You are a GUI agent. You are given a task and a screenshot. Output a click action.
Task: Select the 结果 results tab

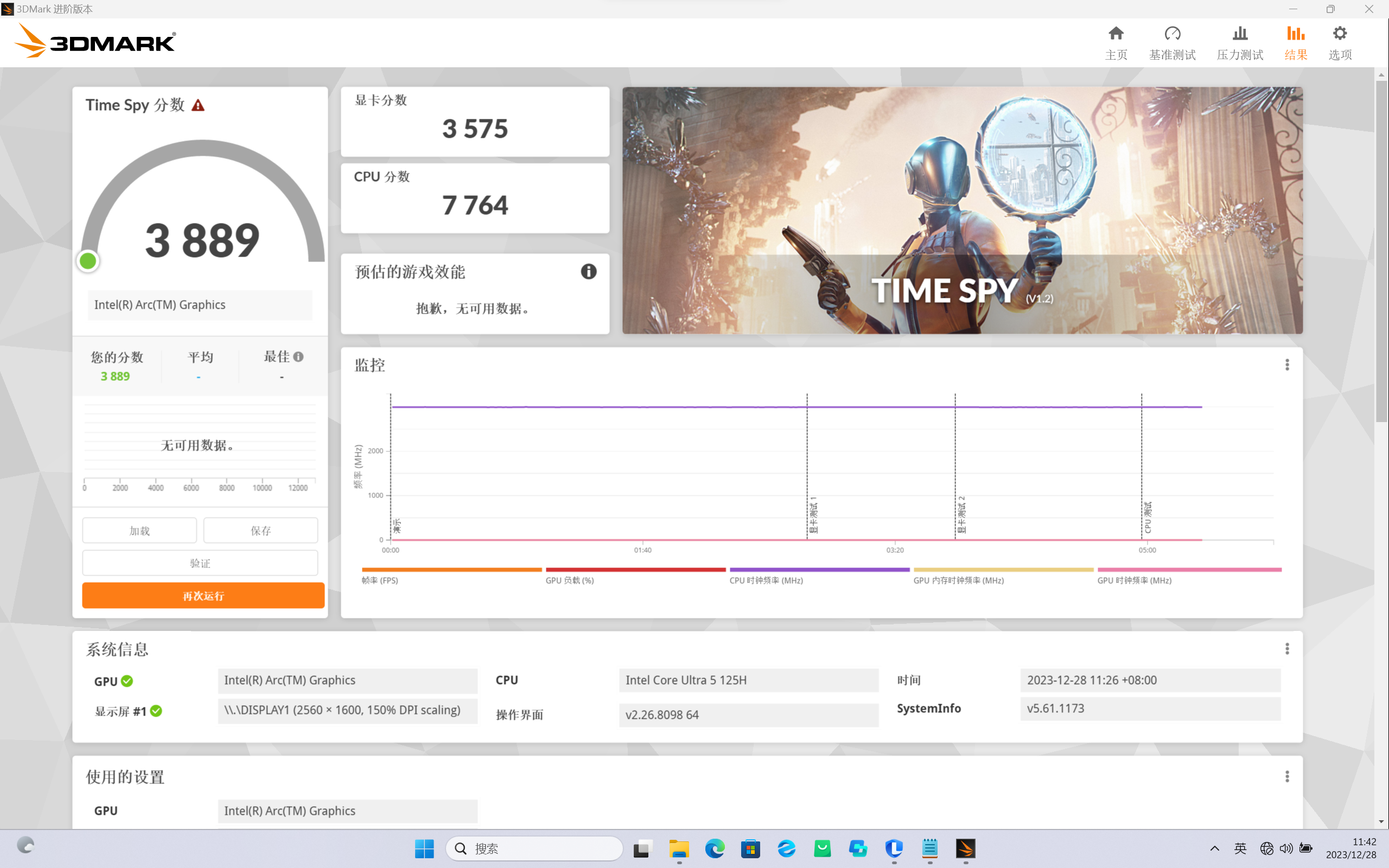[1296, 43]
